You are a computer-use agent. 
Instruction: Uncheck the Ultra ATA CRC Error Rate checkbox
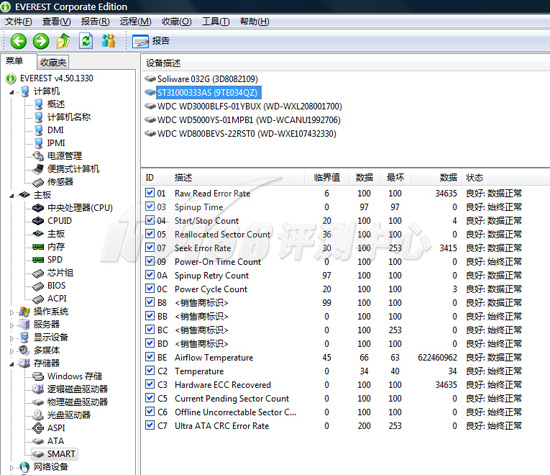click(150, 425)
